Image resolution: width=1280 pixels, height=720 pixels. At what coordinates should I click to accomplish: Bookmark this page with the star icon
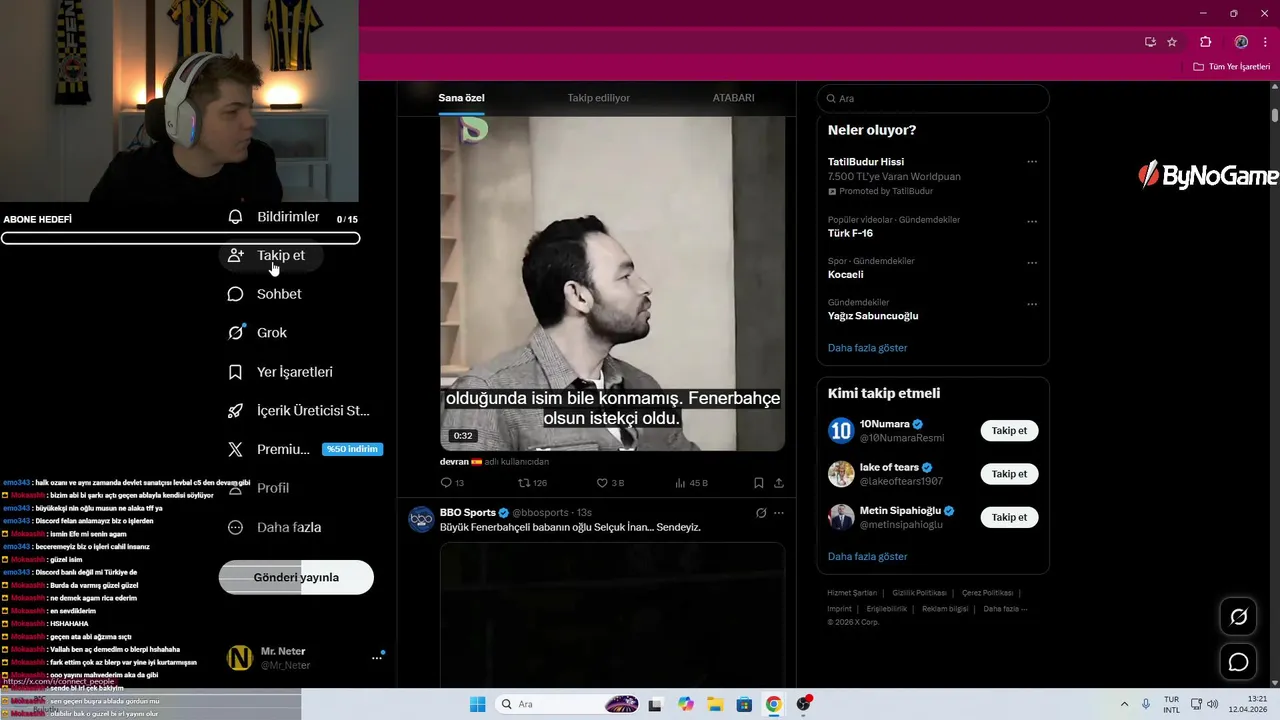point(1172,42)
